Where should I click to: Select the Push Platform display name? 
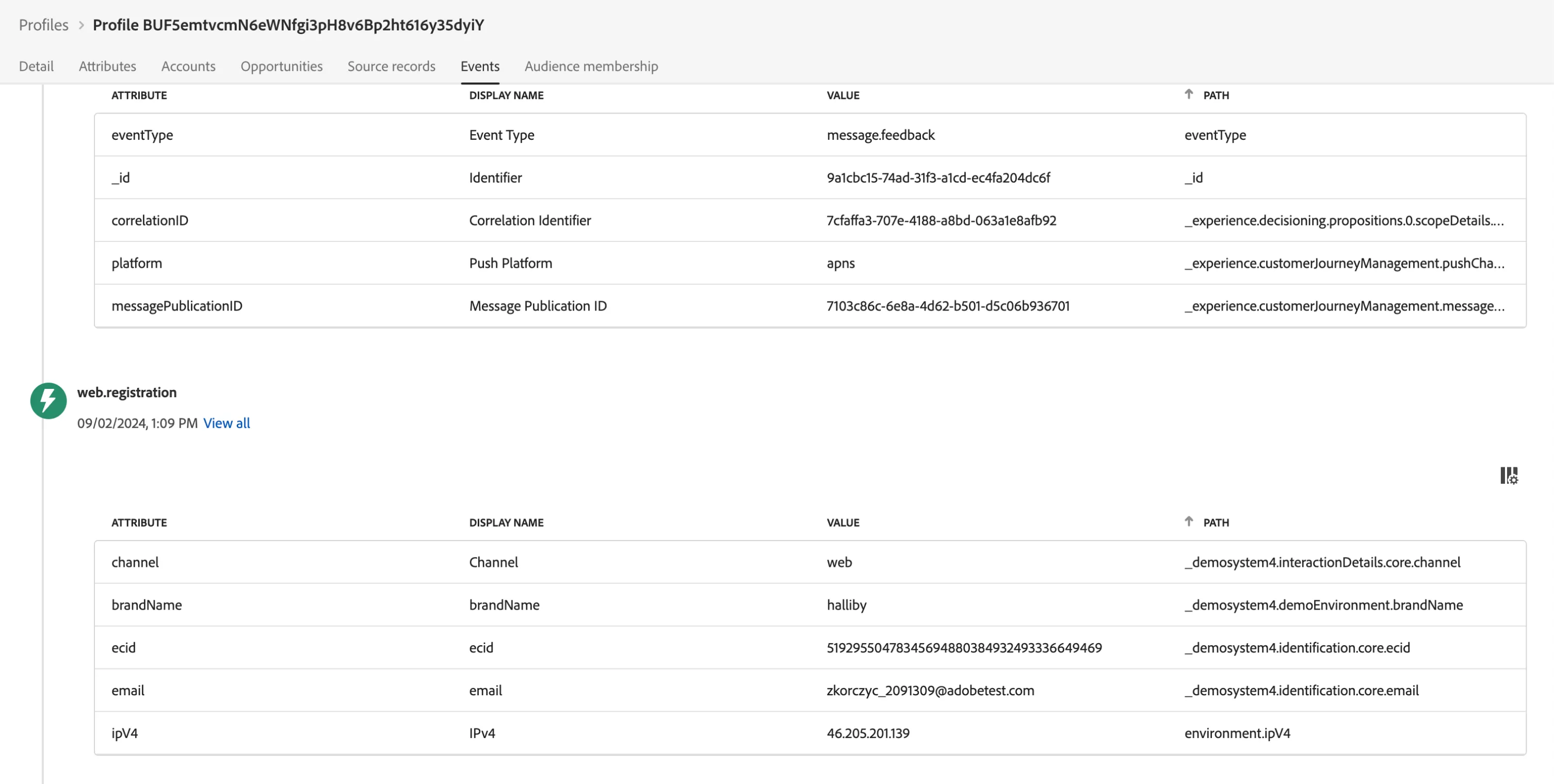(510, 264)
